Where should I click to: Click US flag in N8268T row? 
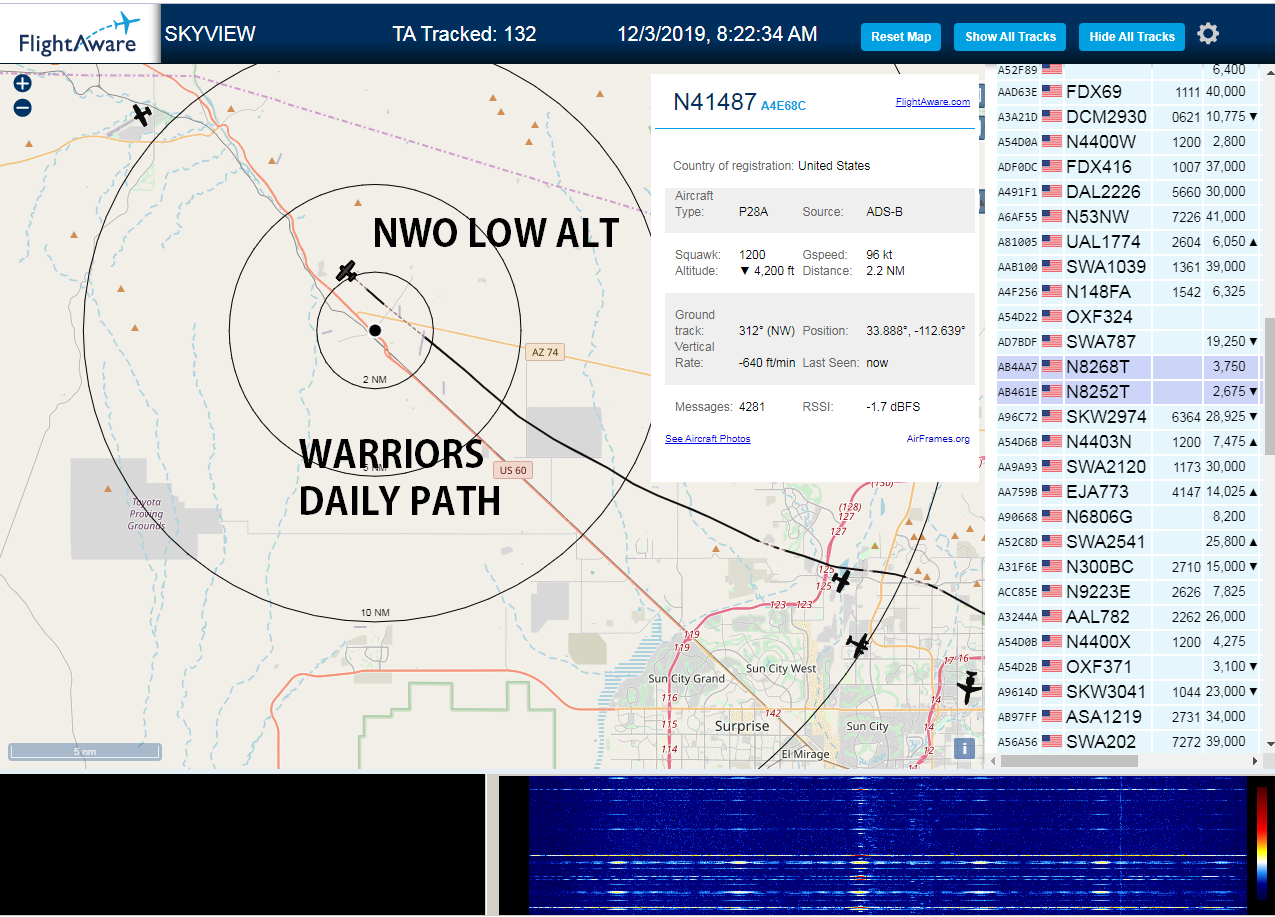1051,367
